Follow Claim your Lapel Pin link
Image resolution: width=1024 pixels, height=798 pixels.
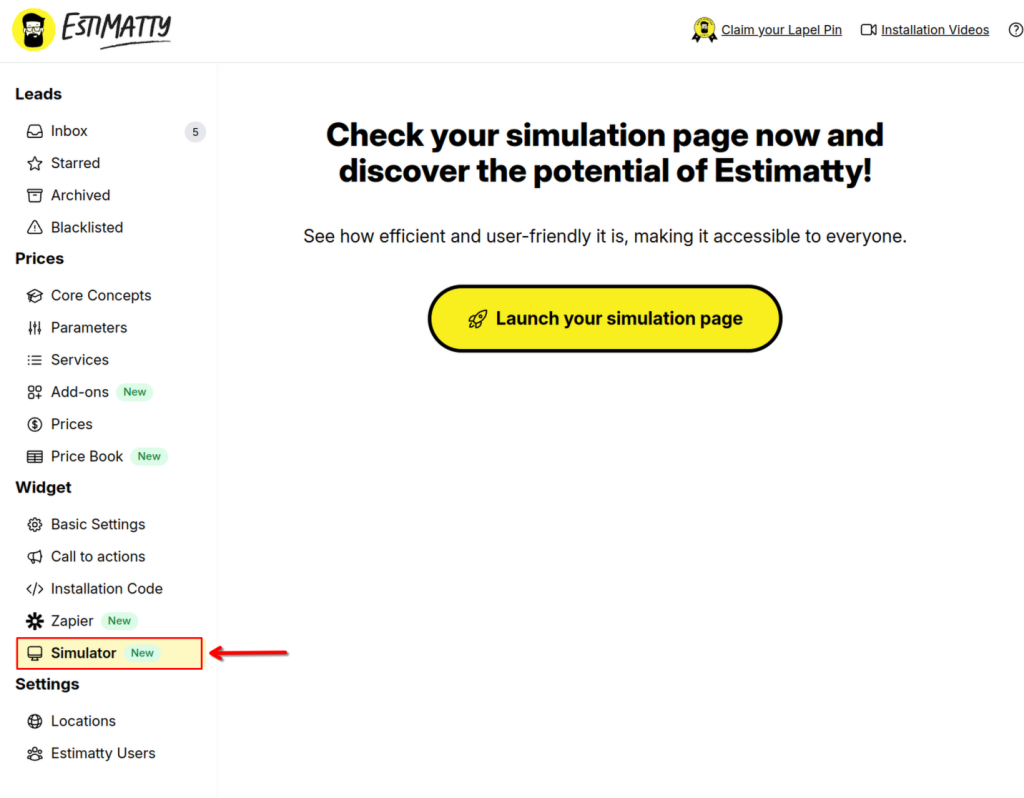[781, 30]
